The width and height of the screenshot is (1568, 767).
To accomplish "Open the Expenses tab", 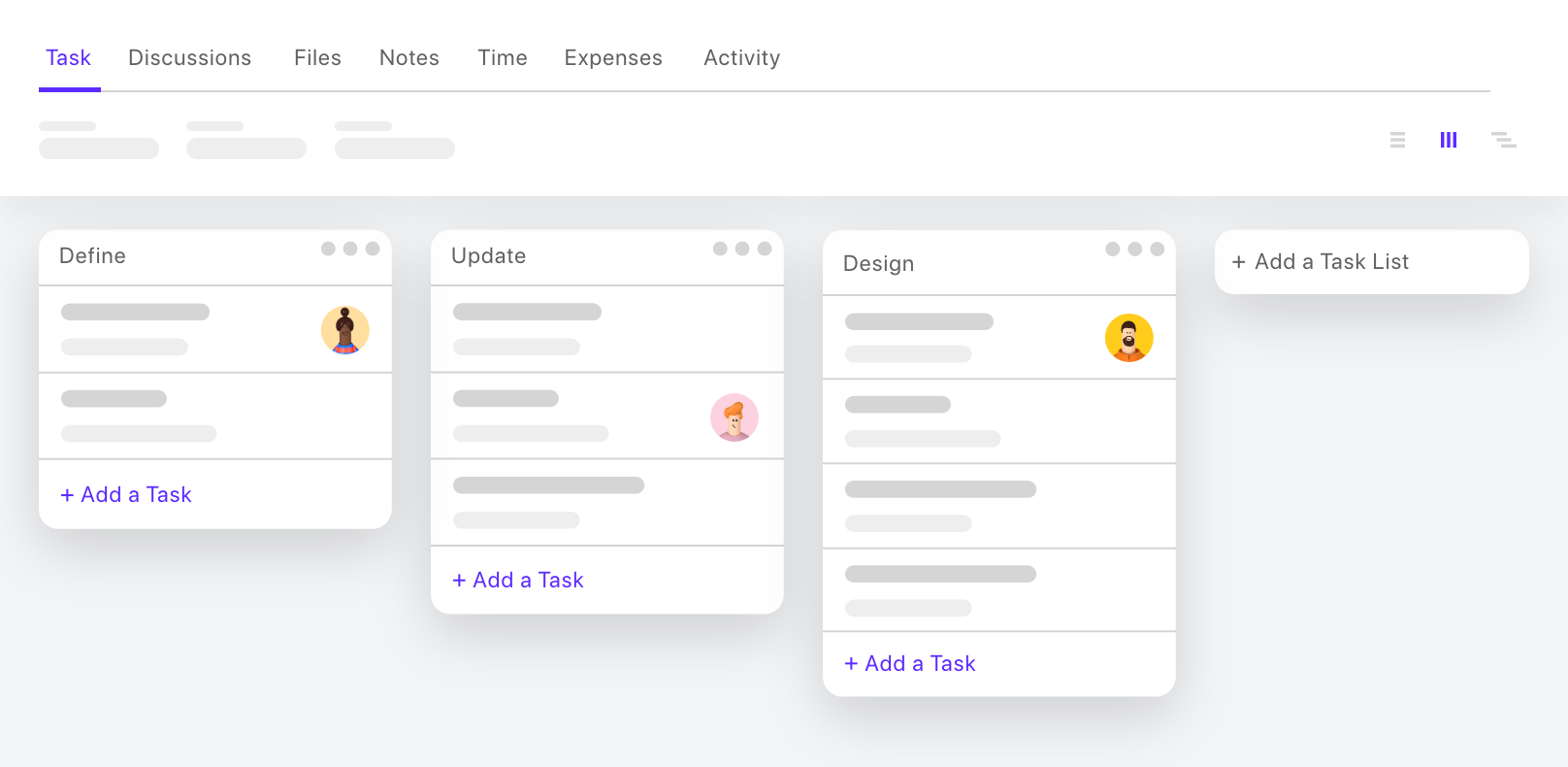I will [x=613, y=58].
